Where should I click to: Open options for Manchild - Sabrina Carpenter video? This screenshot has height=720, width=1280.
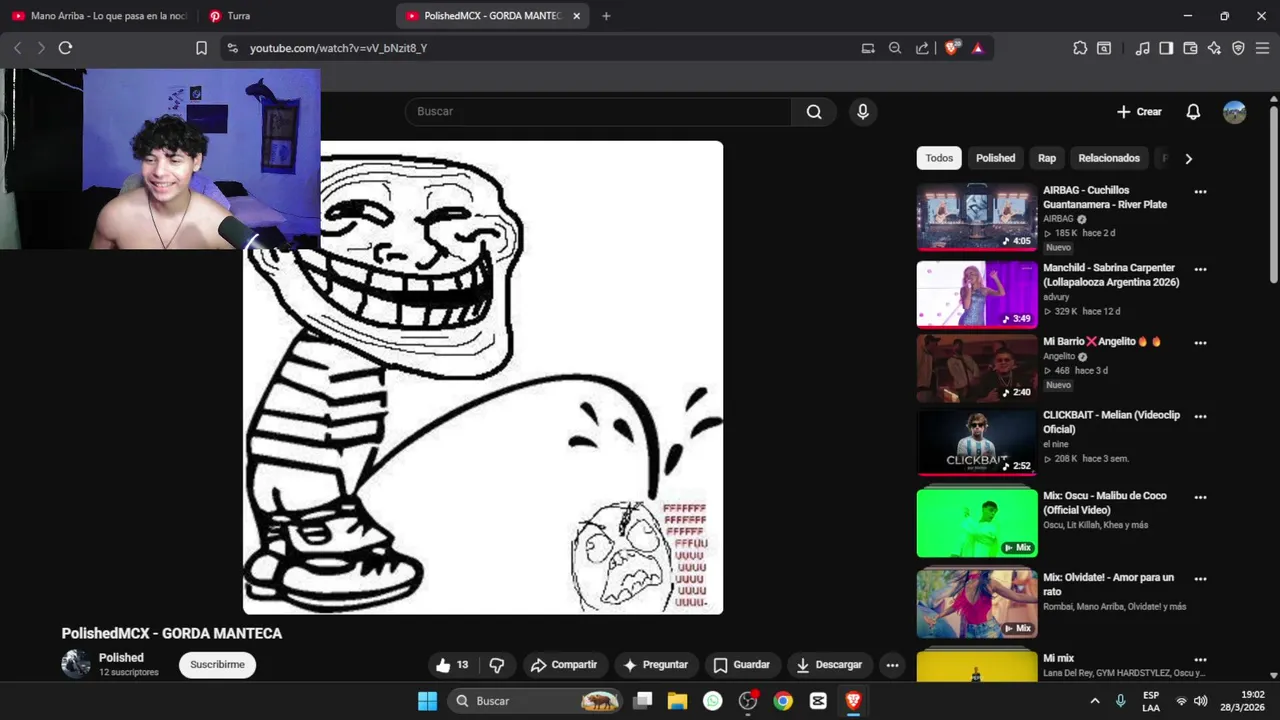1200,270
